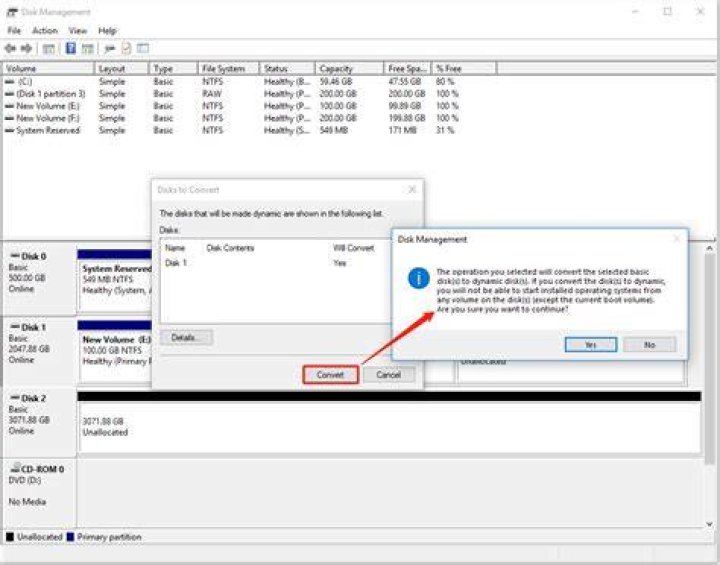The width and height of the screenshot is (720, 565).
Task: Toggle the Show/Hide Console Tree toolbar icon
Action: [x=49, y=48]
